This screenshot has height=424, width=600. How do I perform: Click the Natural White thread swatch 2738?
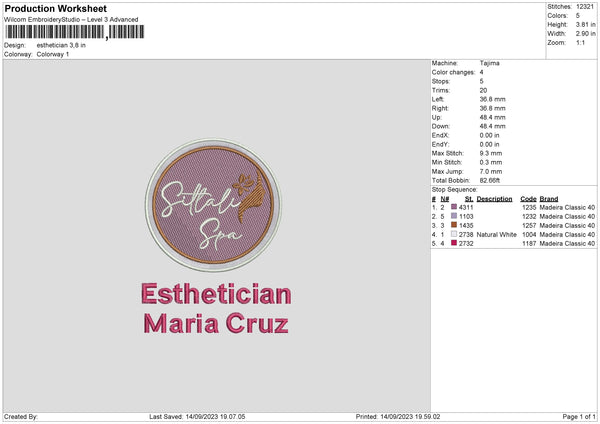454,234
